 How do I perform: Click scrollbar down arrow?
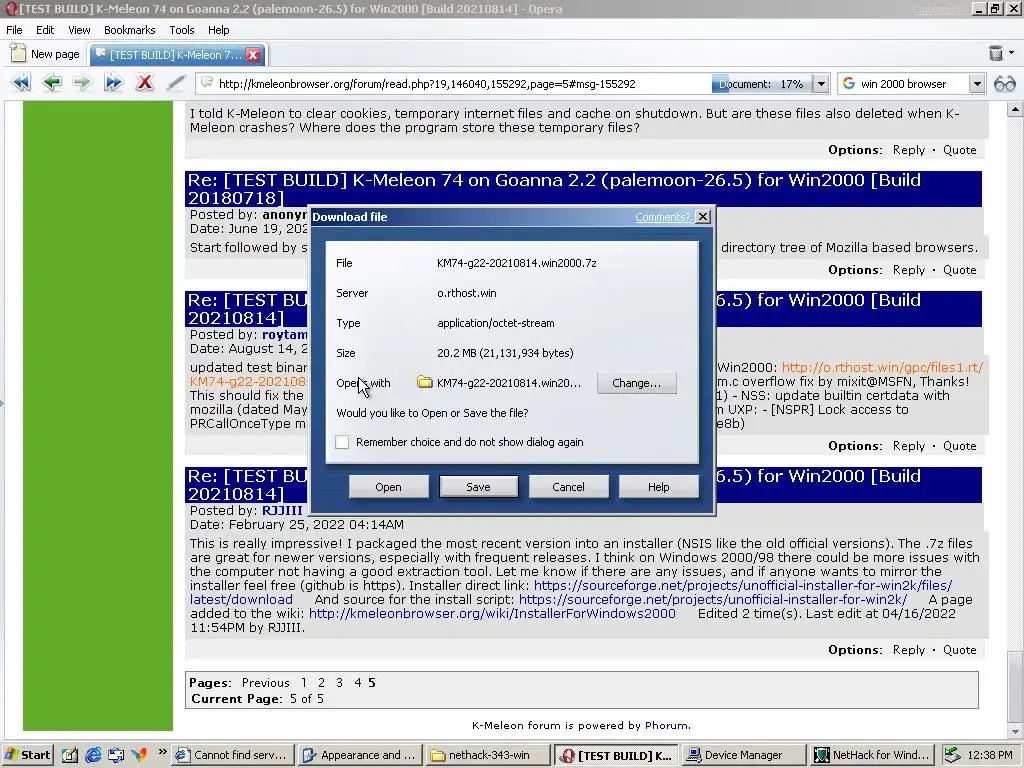(x=1016, y=732)
